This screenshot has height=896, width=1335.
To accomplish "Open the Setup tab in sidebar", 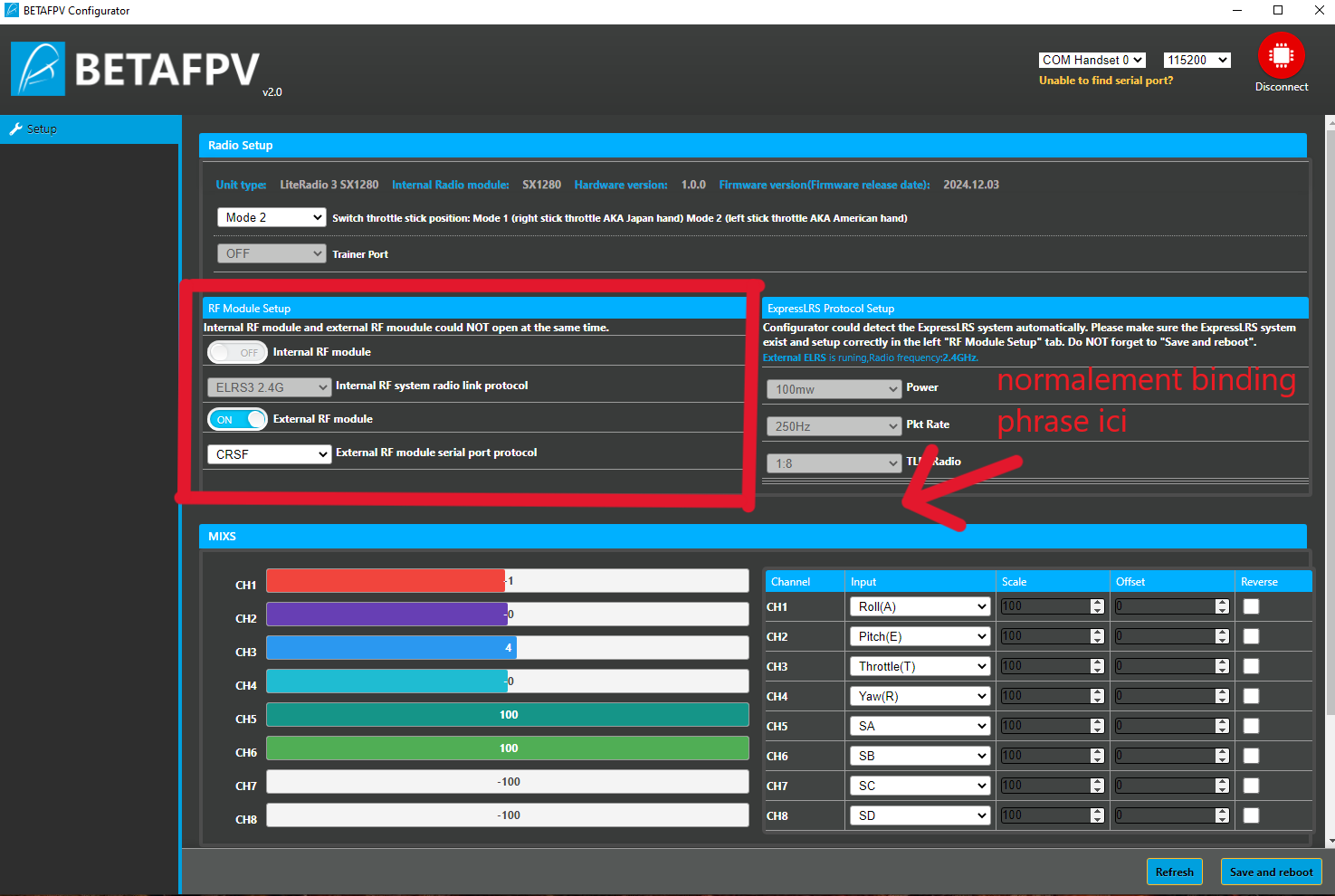I will [x=42, y=129].
